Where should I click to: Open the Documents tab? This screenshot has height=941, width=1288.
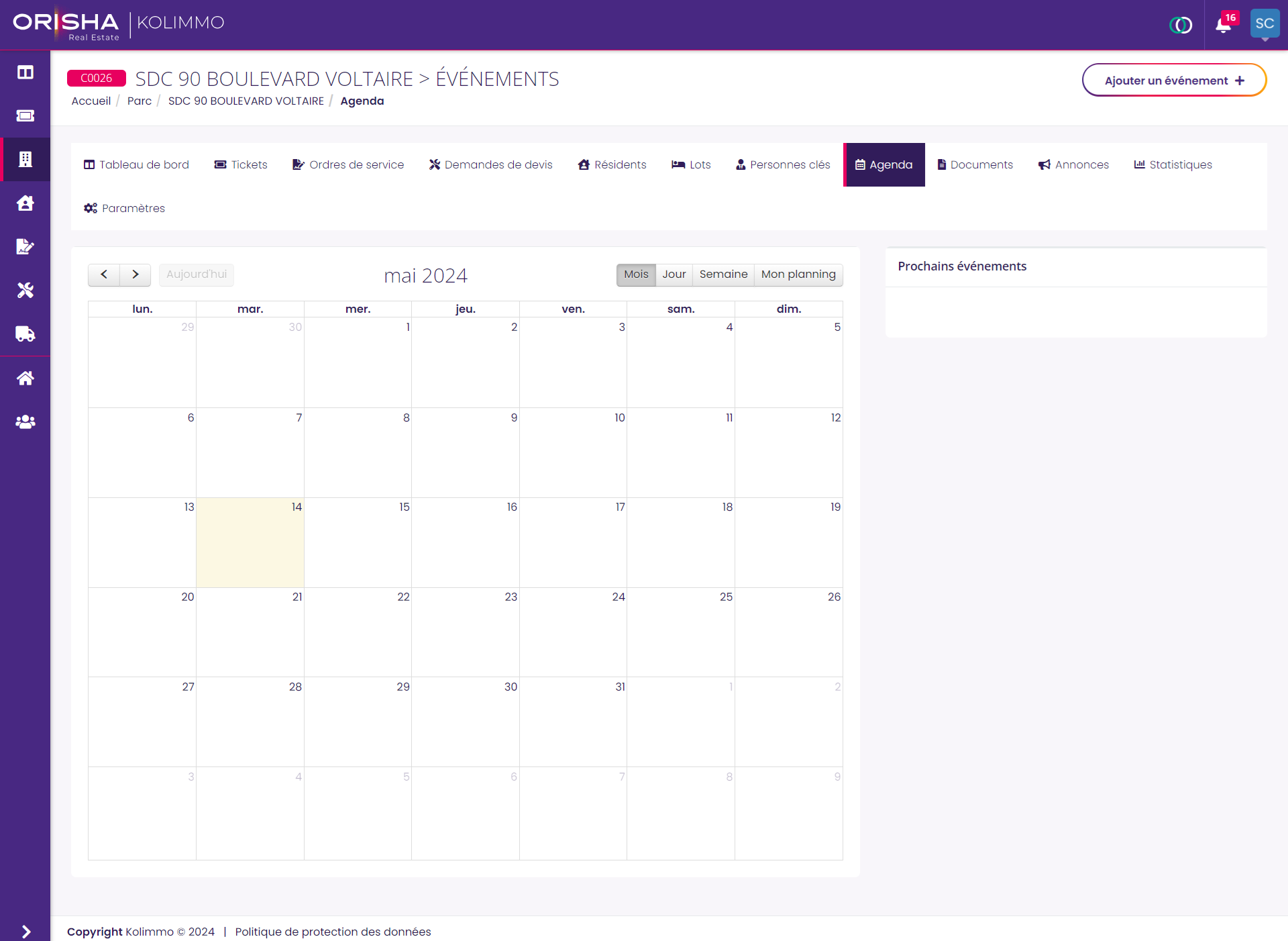point(975,164)
